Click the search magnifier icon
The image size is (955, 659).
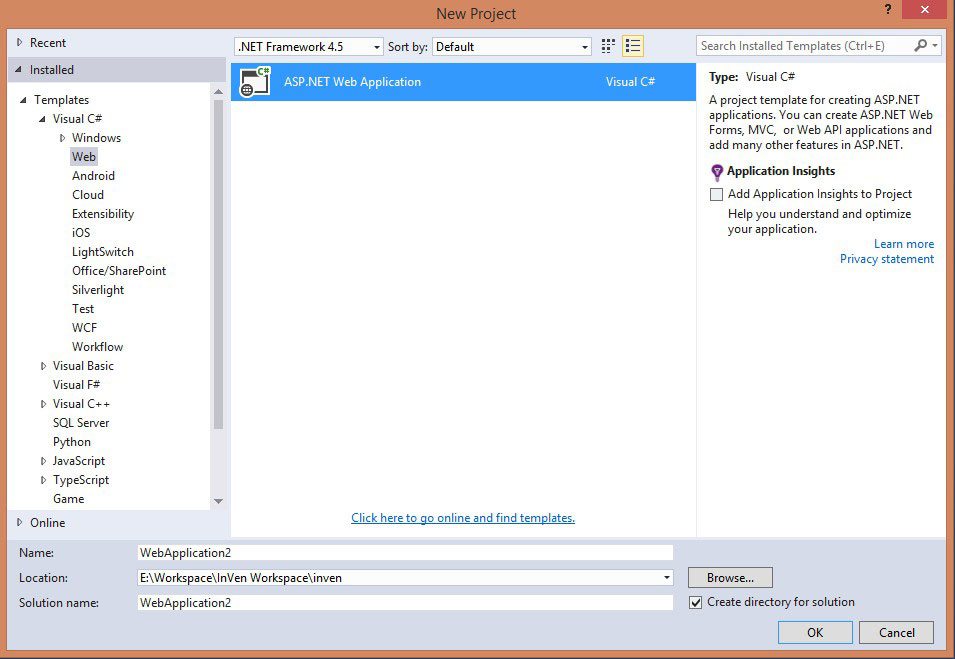(x=921, y=46)
